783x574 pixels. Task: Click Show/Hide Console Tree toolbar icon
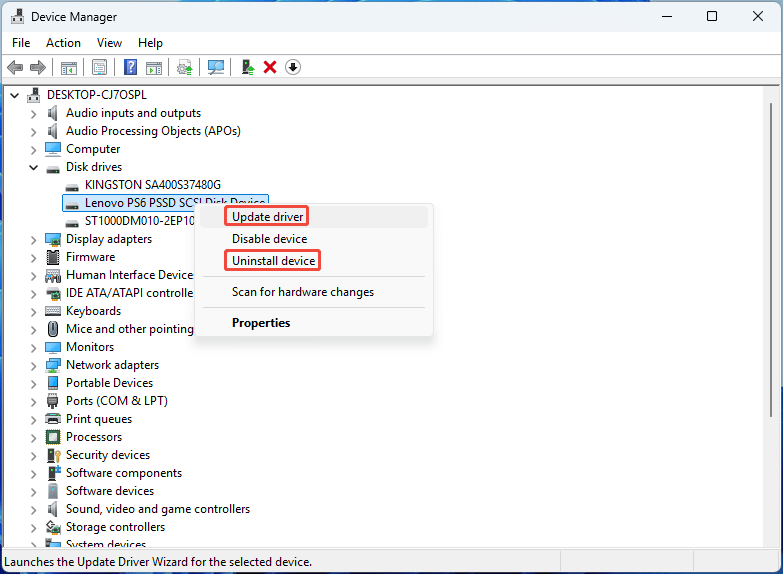coord(69,67)
